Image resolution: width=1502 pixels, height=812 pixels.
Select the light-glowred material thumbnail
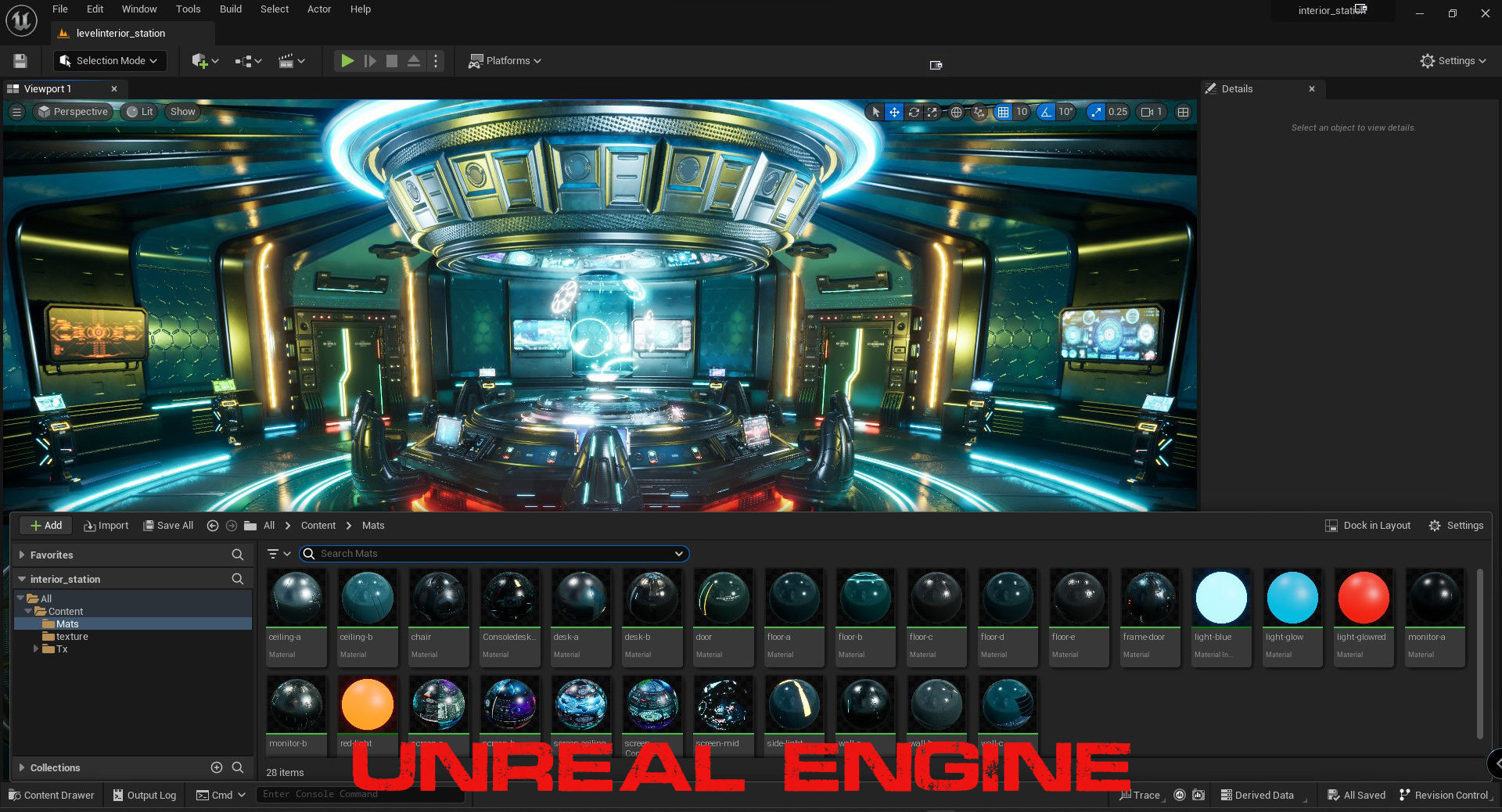(1364, 618)
